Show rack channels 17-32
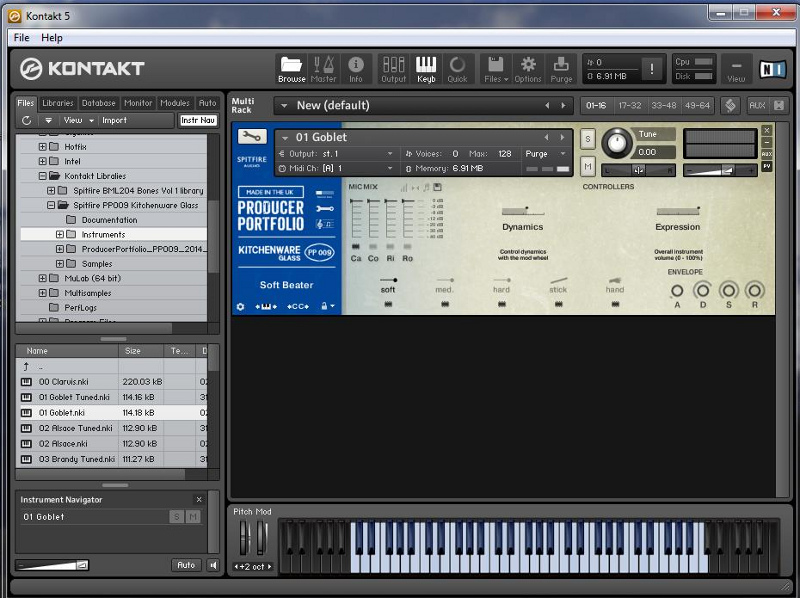 (630, 106)
